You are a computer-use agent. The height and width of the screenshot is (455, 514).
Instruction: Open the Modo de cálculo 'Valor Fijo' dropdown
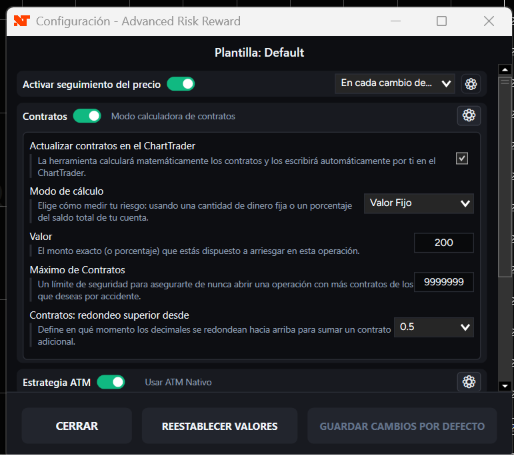pyautogui.click(x=419, y=203)
